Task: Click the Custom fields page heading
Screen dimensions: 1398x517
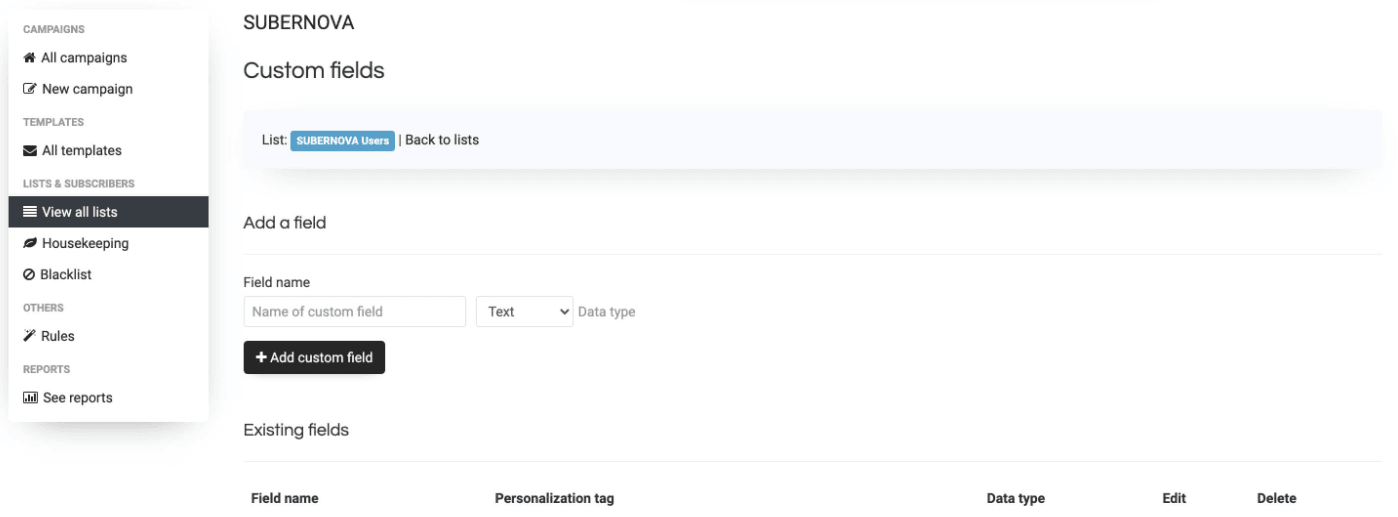Action: (314, 71)
